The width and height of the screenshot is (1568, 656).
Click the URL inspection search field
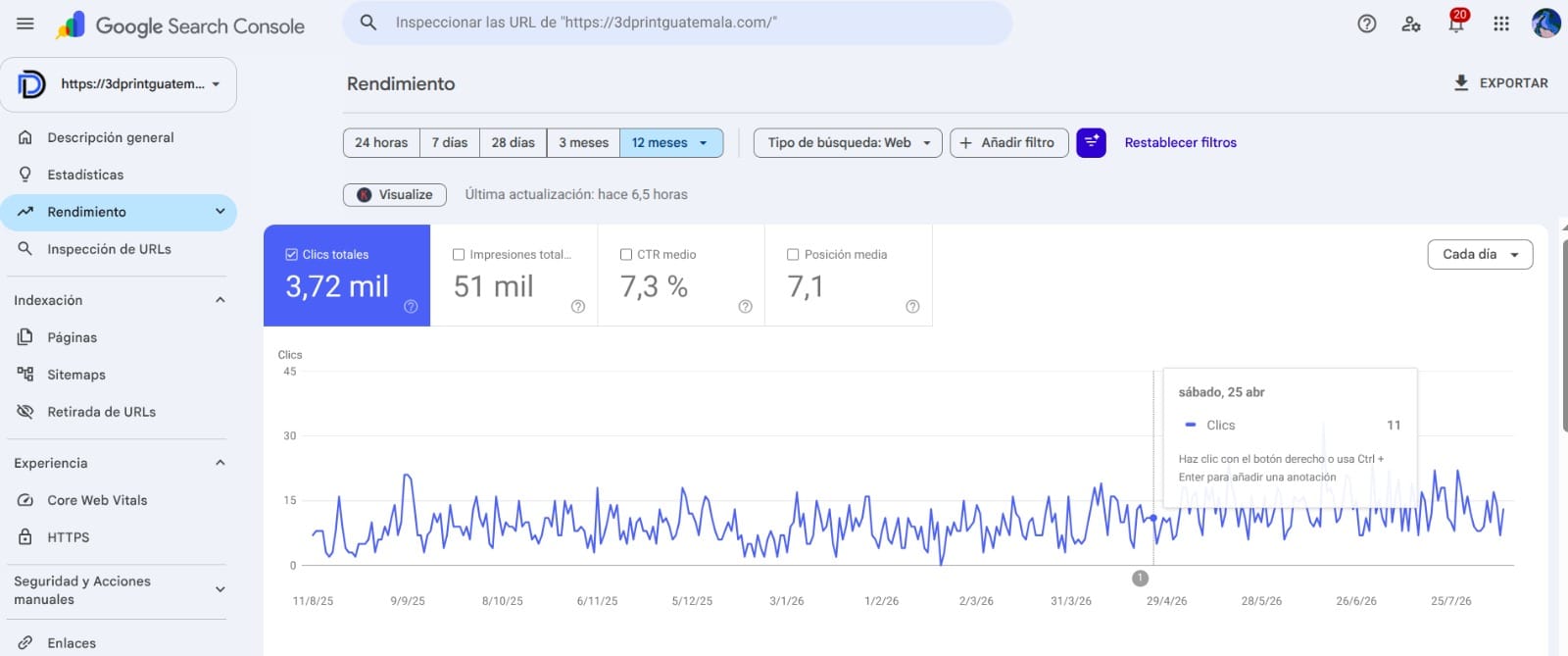click(677, 23)
